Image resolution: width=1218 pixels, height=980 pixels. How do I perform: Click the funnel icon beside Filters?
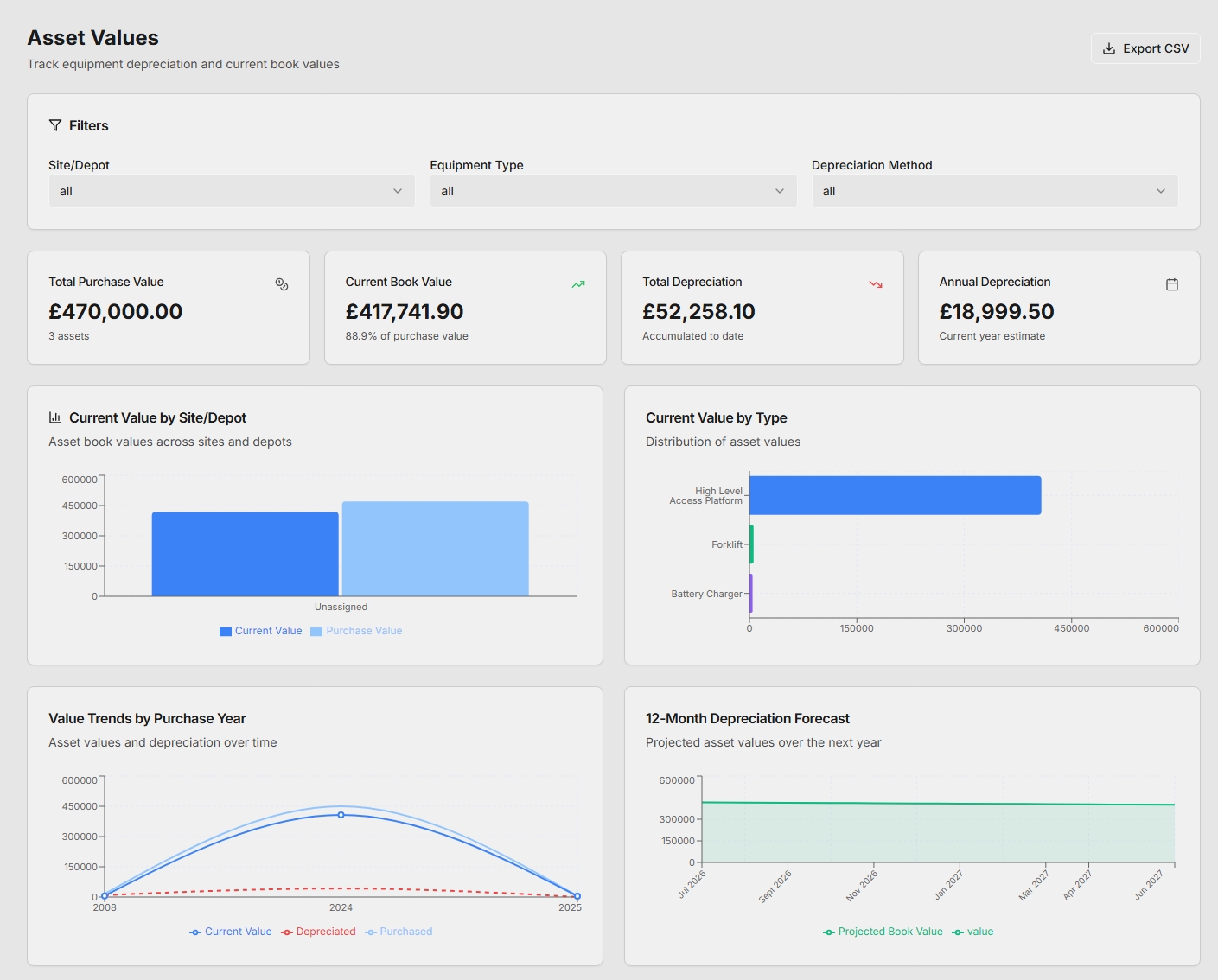click(x=55, y=125)
